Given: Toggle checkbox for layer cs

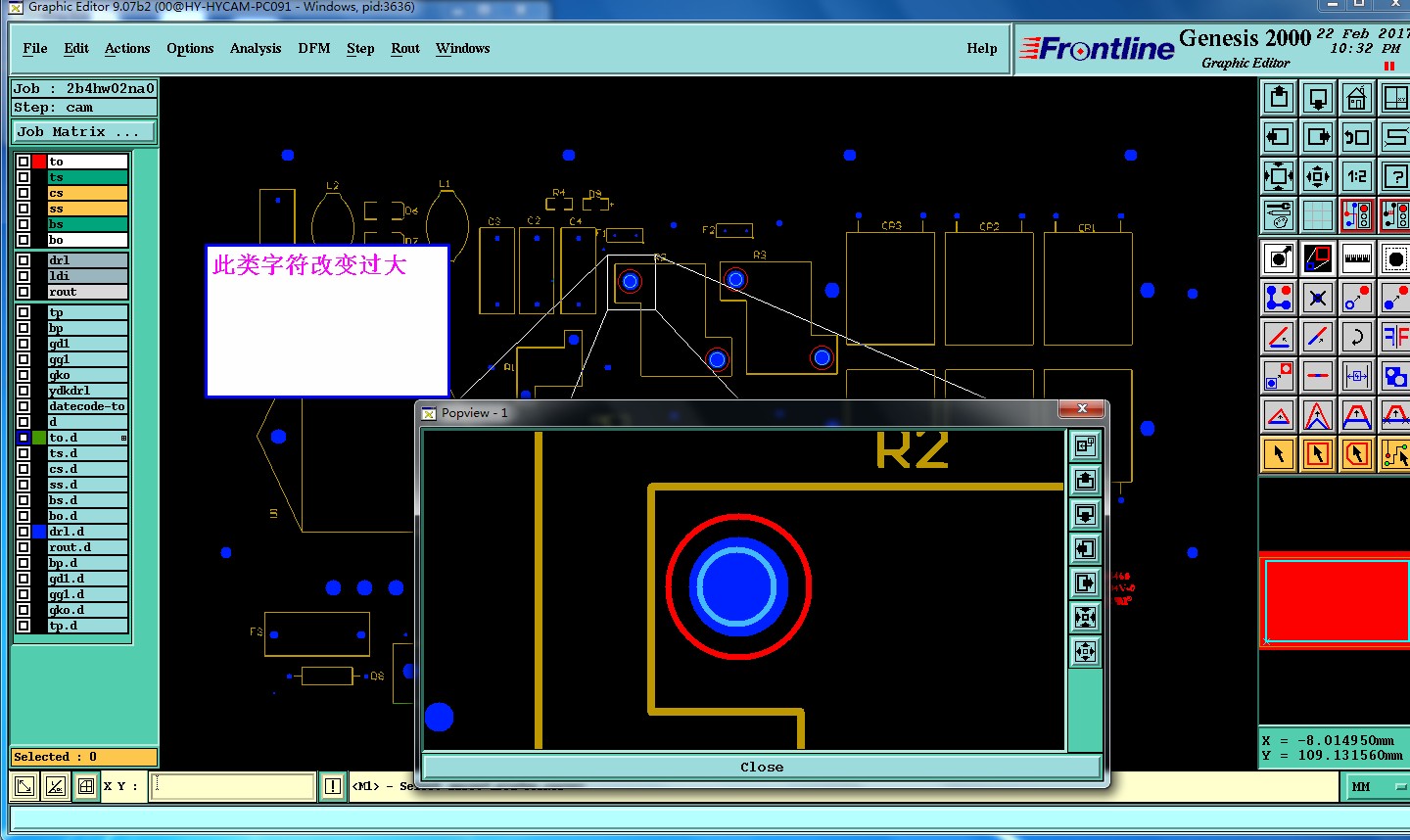Looking at the screenshot, I should pyautogui.click(x=23, y=193).
